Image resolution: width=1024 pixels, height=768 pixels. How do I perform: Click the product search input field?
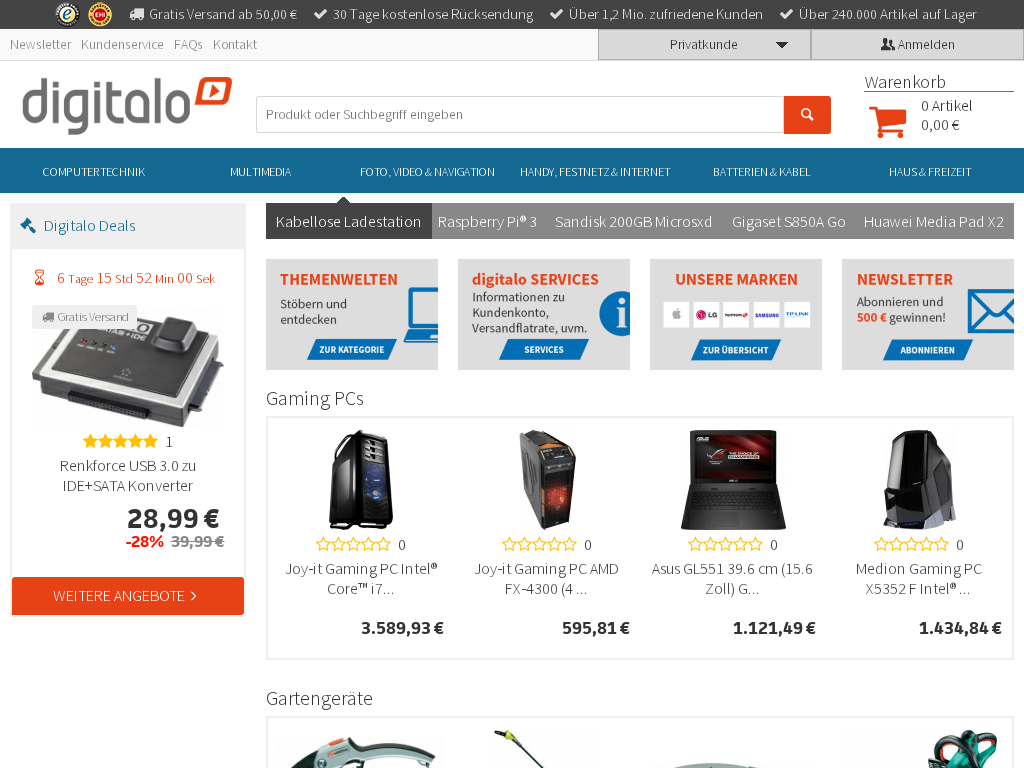click(x=520, y=115)
